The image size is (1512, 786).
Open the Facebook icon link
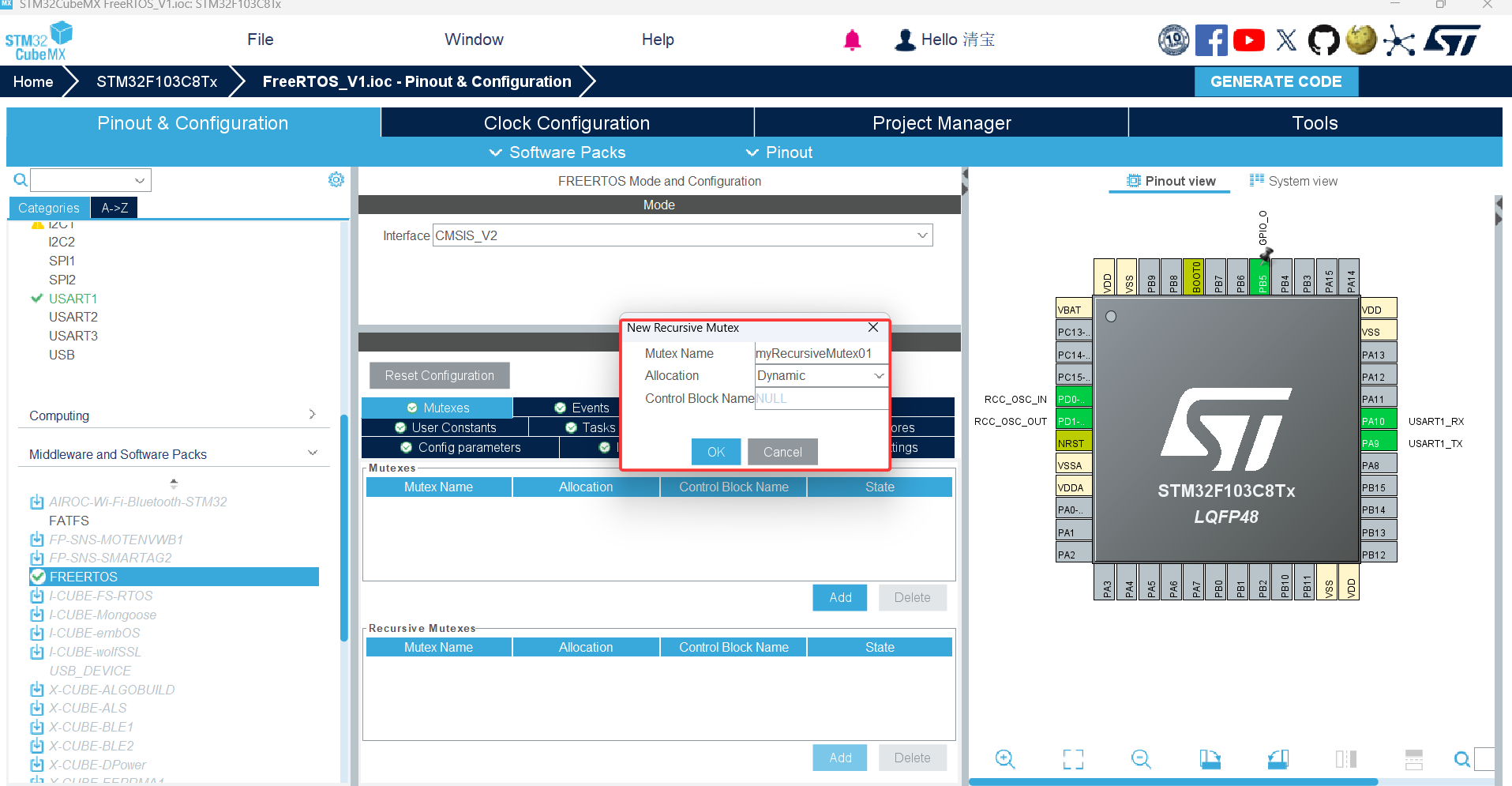click(1211, 39)
